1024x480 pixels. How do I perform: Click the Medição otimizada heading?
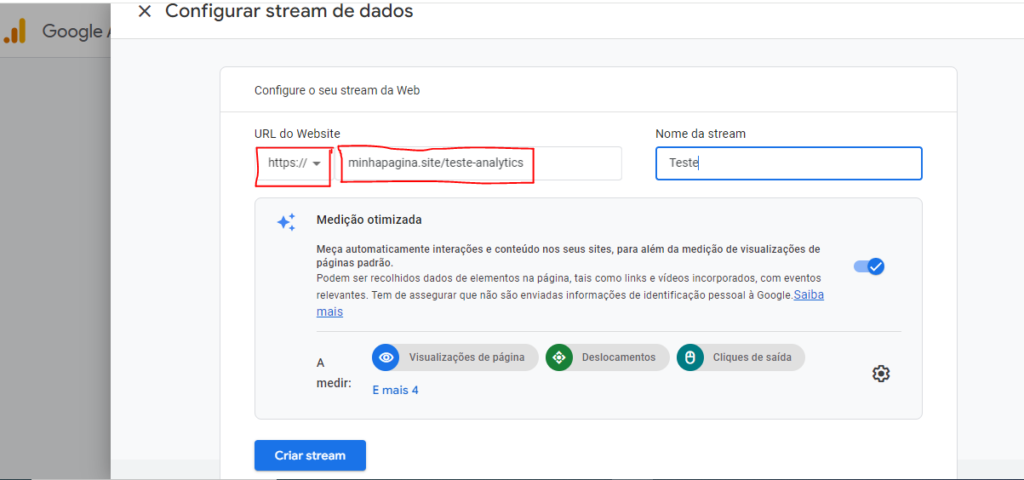click(x=369, y=219)
